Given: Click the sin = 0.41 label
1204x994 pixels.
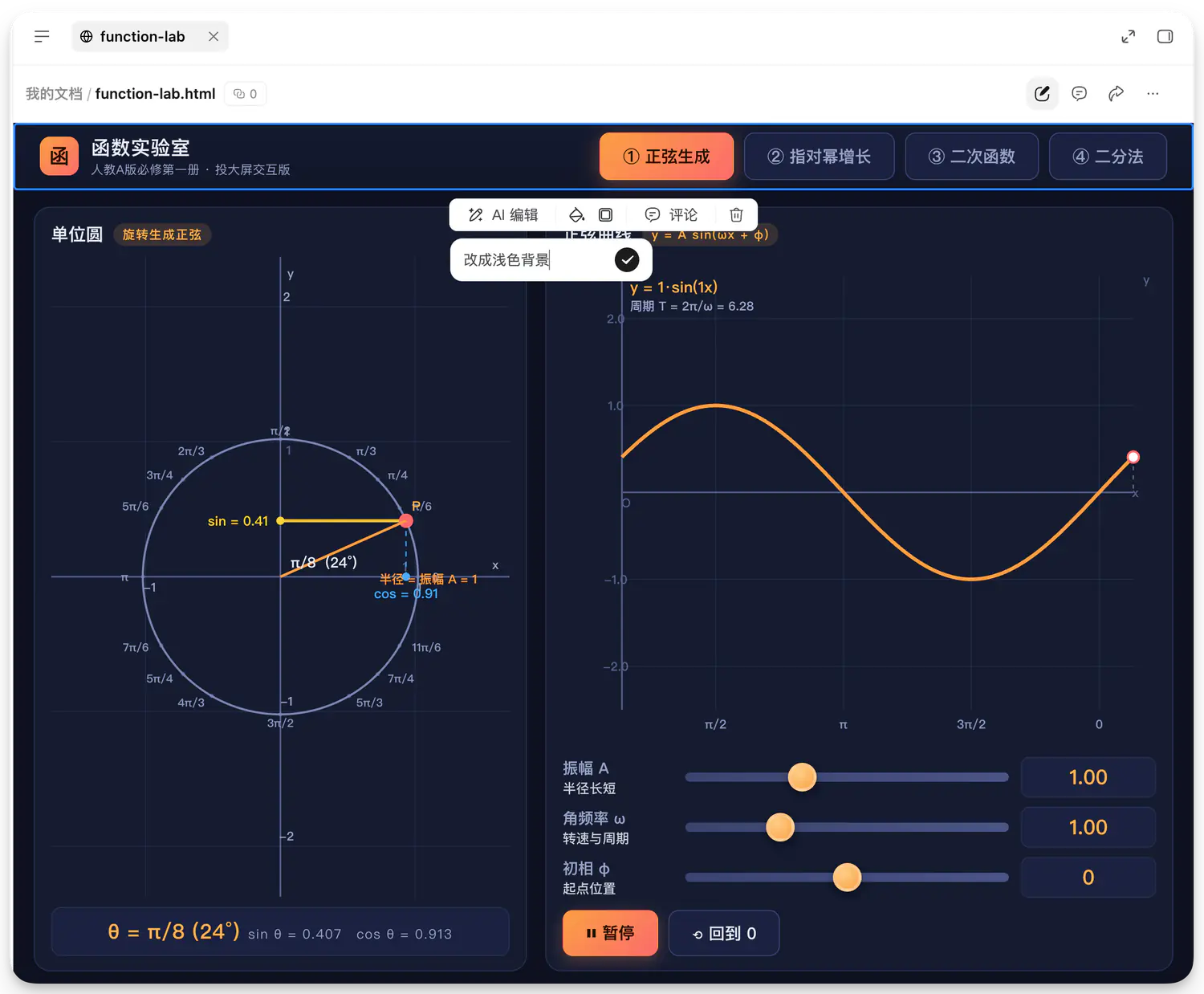Looking at the screenshot, I should coord(238,521).
